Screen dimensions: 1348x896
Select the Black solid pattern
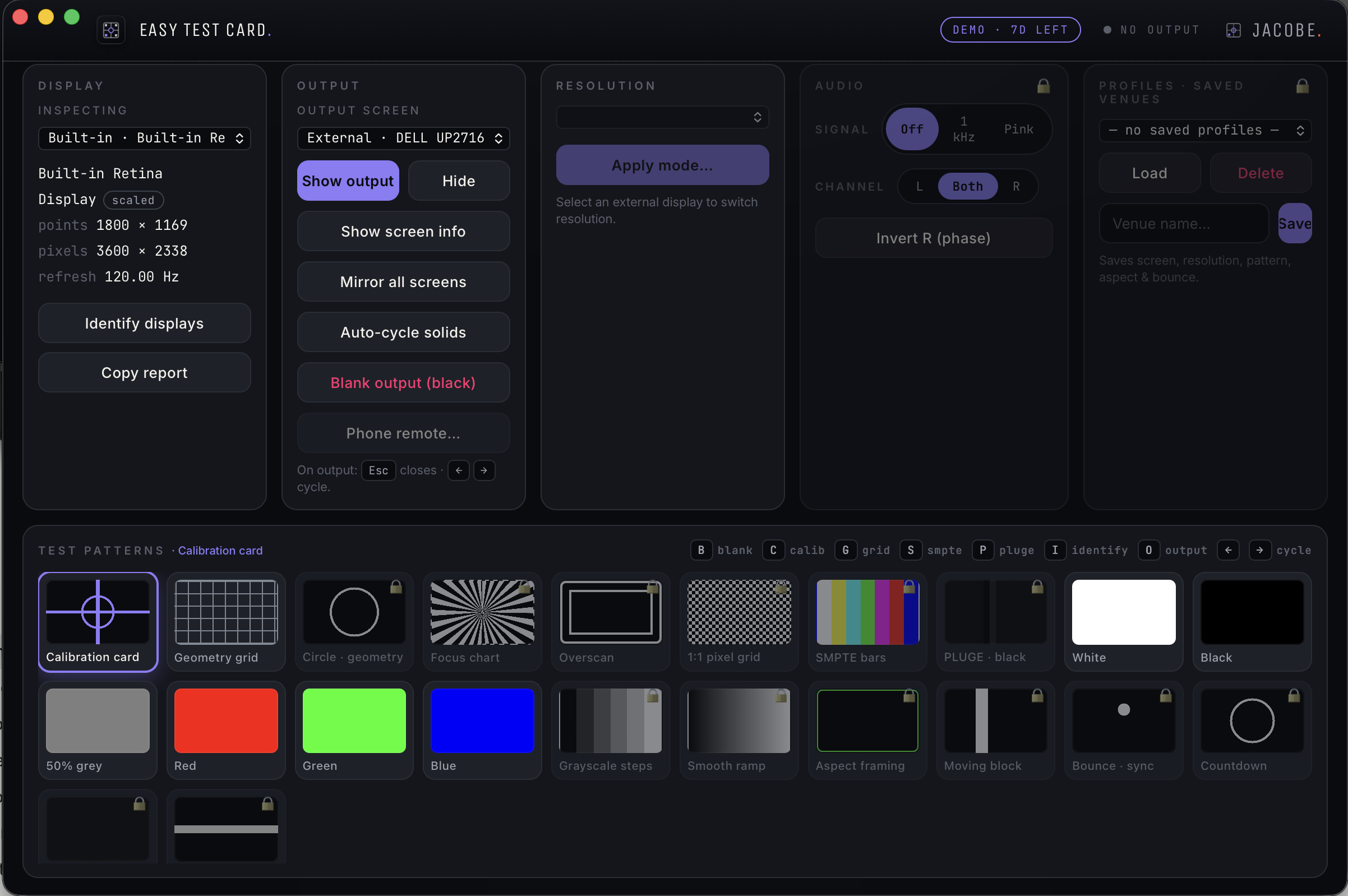(1252, 622)
